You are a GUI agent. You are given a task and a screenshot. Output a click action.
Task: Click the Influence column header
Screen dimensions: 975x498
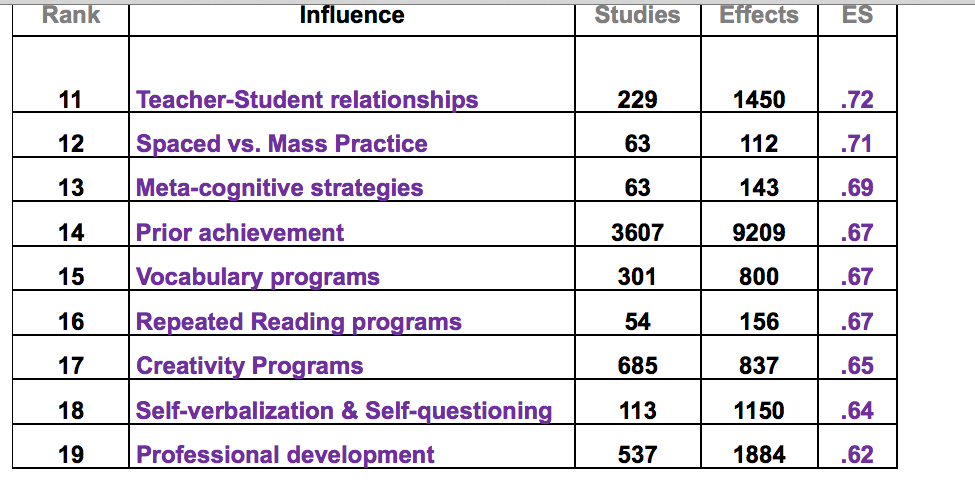(352, 15)
